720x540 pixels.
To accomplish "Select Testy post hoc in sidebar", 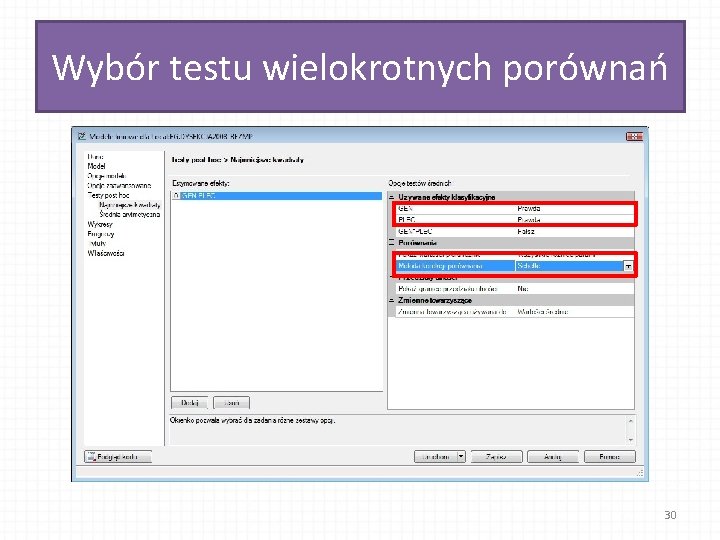I will [x=108, y=195].
